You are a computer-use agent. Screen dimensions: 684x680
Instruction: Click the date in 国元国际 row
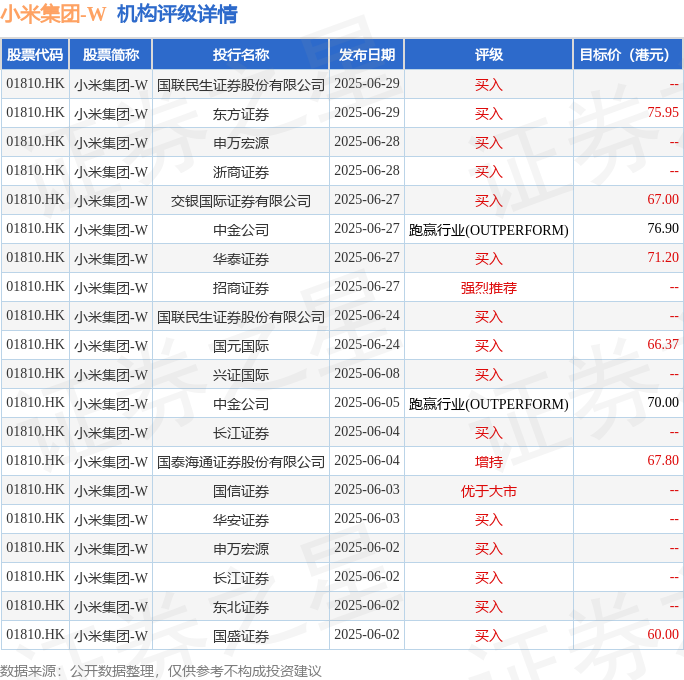point(367,345)
